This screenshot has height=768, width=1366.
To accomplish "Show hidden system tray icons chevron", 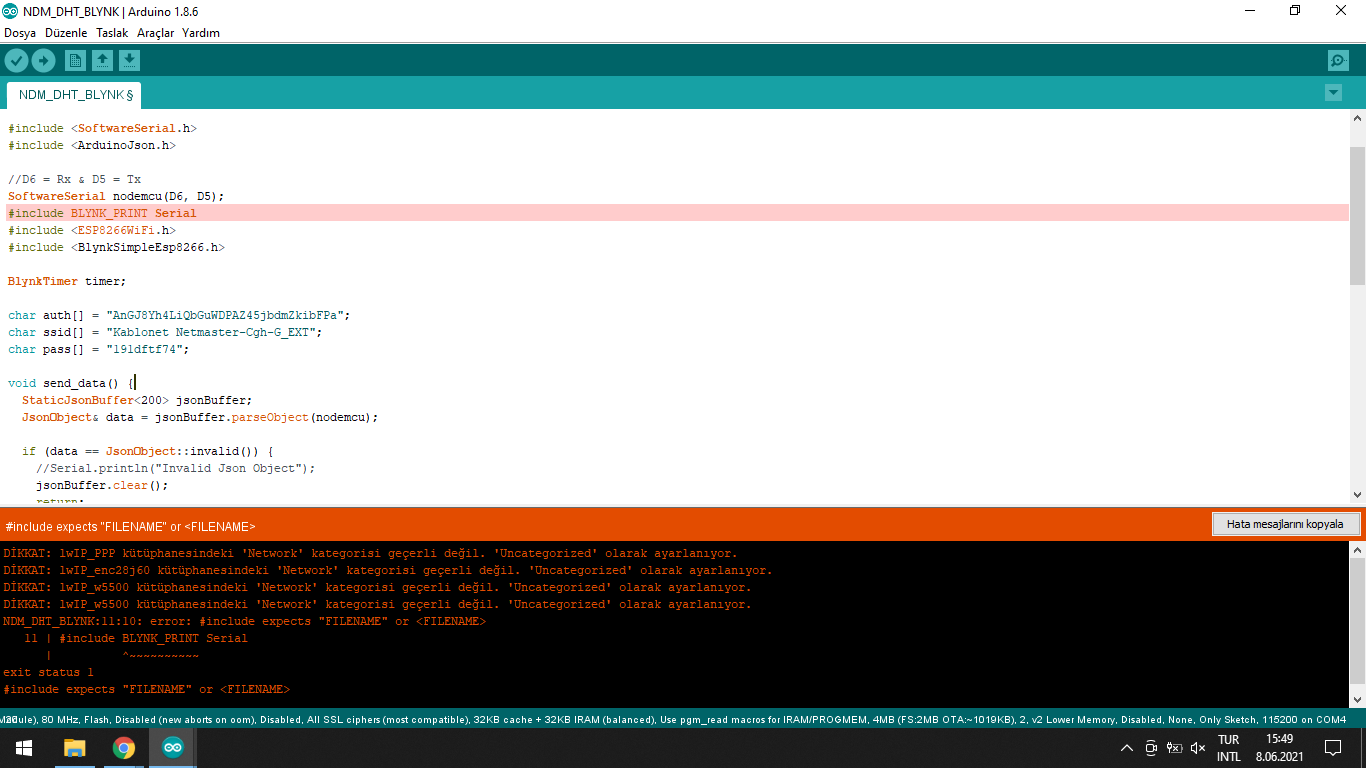I will coord(1127,748).
